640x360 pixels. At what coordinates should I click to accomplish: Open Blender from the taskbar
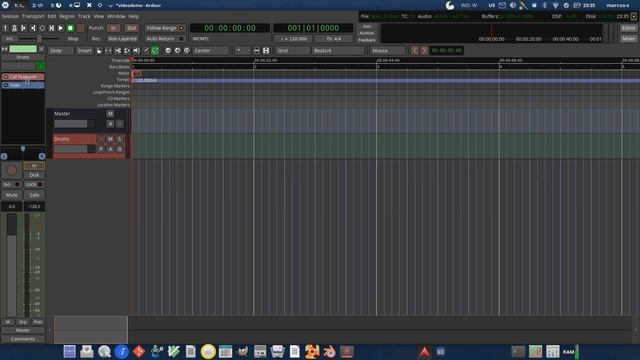click(x=329, y=351)
